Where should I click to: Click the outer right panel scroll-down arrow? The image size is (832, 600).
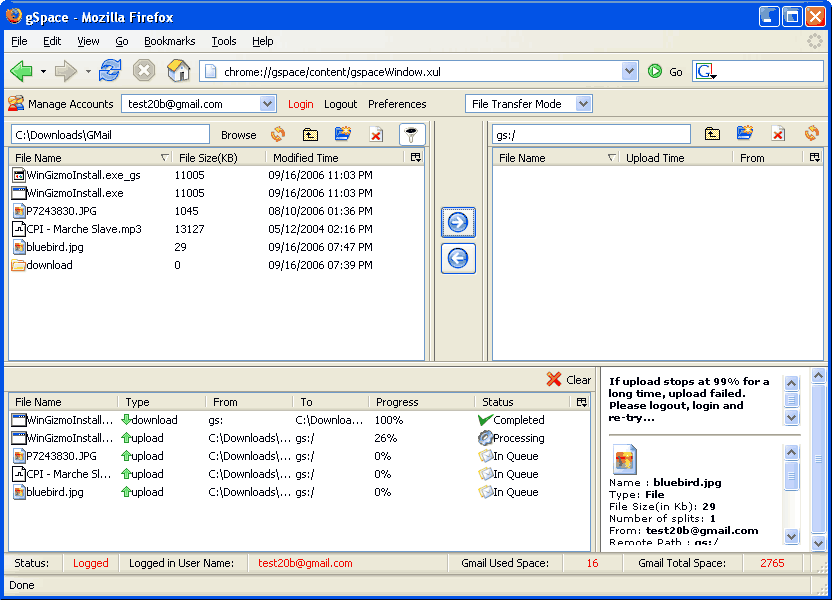click(818, 543)
